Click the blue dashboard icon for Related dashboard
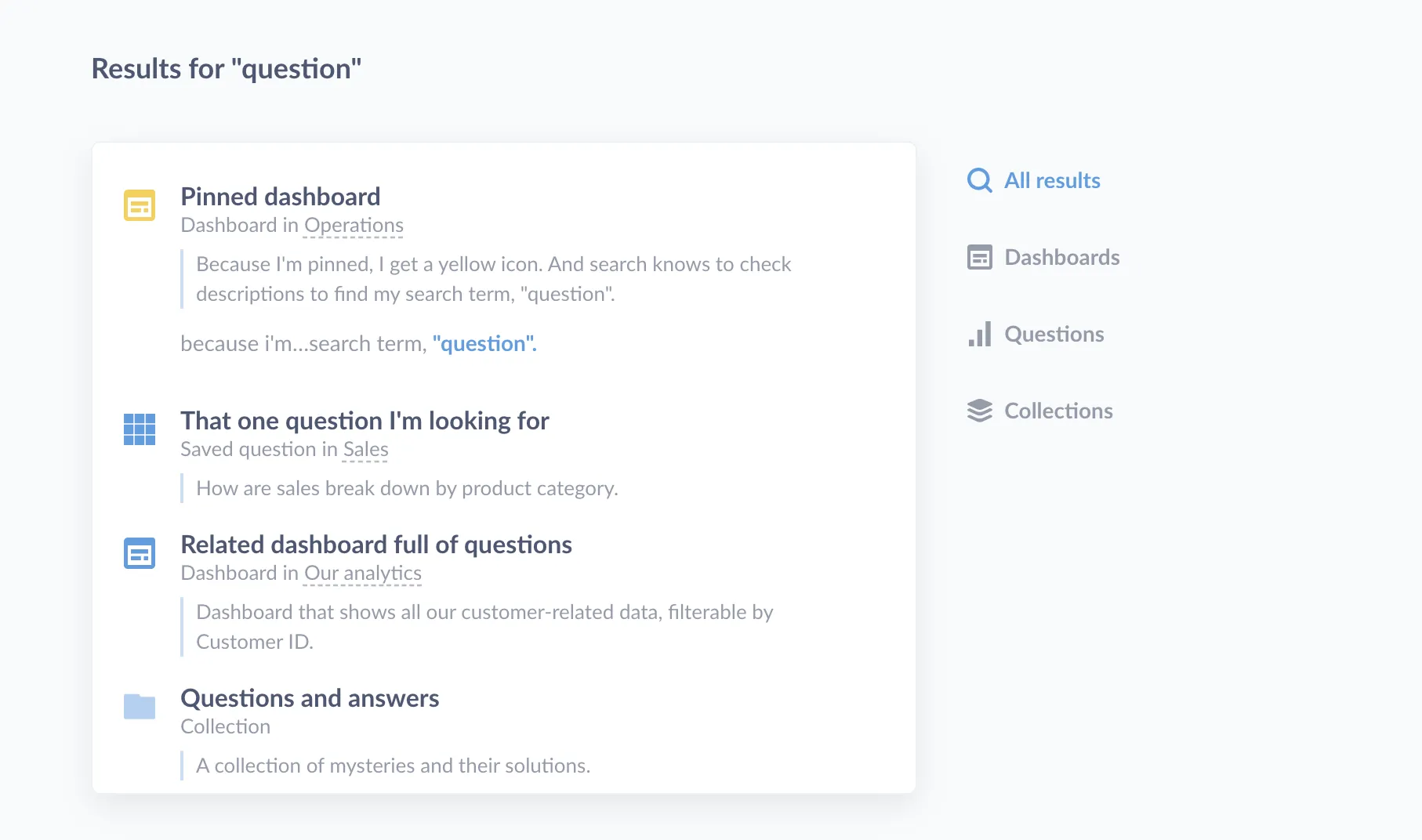 point(139,553)
